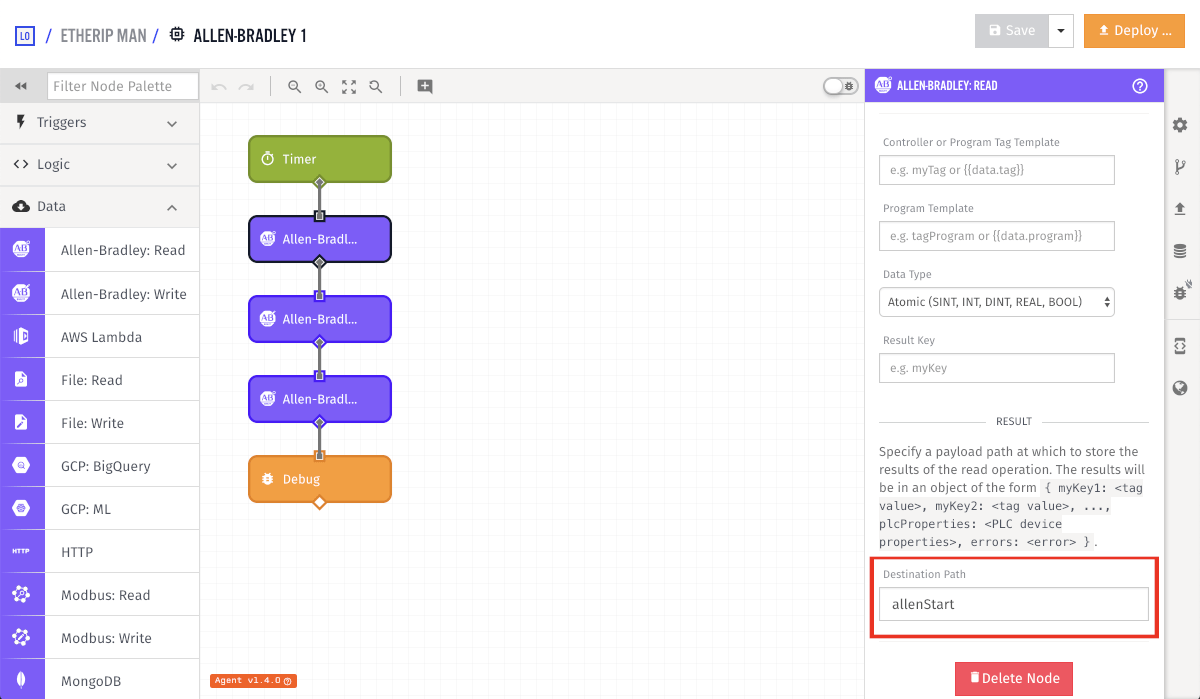
Task: Select Allen-Bradley: Read palette node
Action: (x=100, y=250)
